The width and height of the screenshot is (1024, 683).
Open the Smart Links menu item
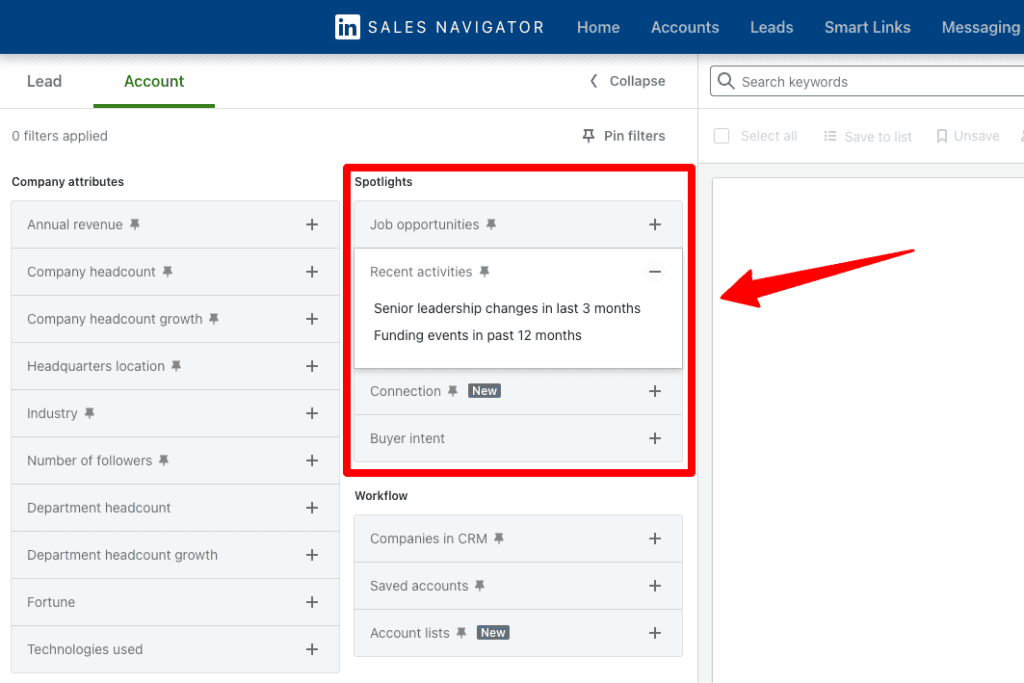click(867, 27)
